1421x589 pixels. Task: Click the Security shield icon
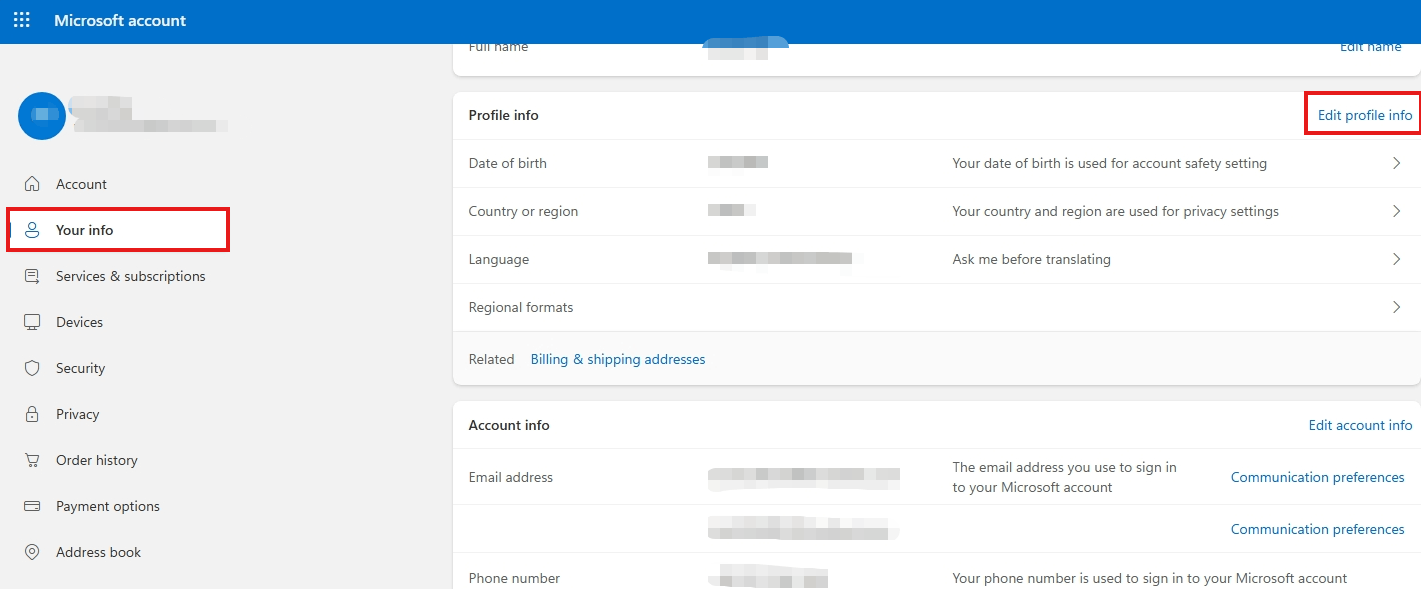pyautogui.click(x=32, y=368)
